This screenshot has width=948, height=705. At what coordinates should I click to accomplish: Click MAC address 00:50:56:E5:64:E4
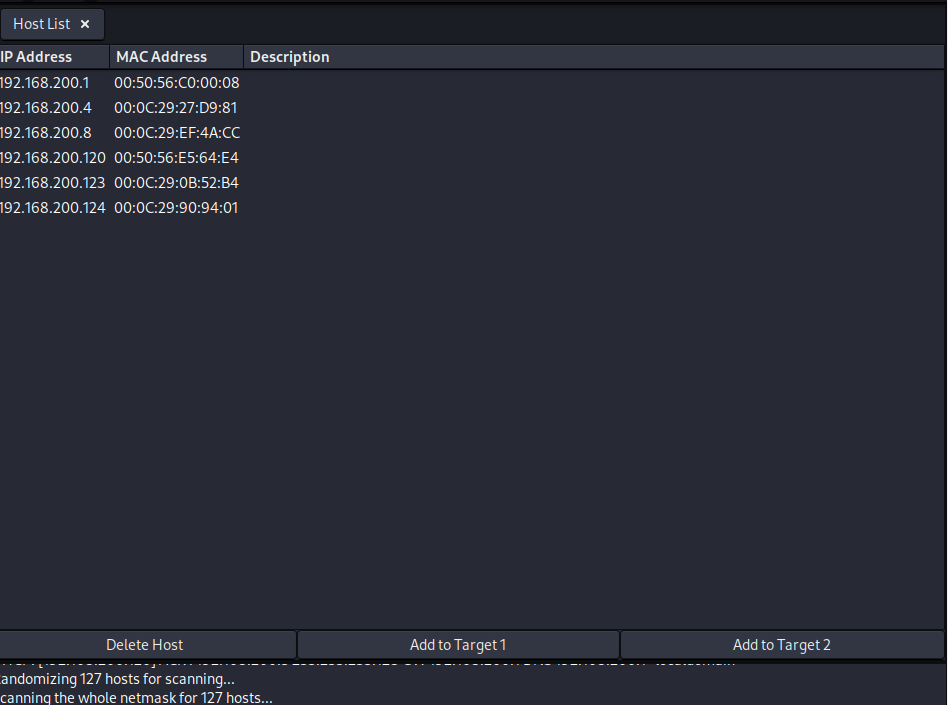pos(176,158)
